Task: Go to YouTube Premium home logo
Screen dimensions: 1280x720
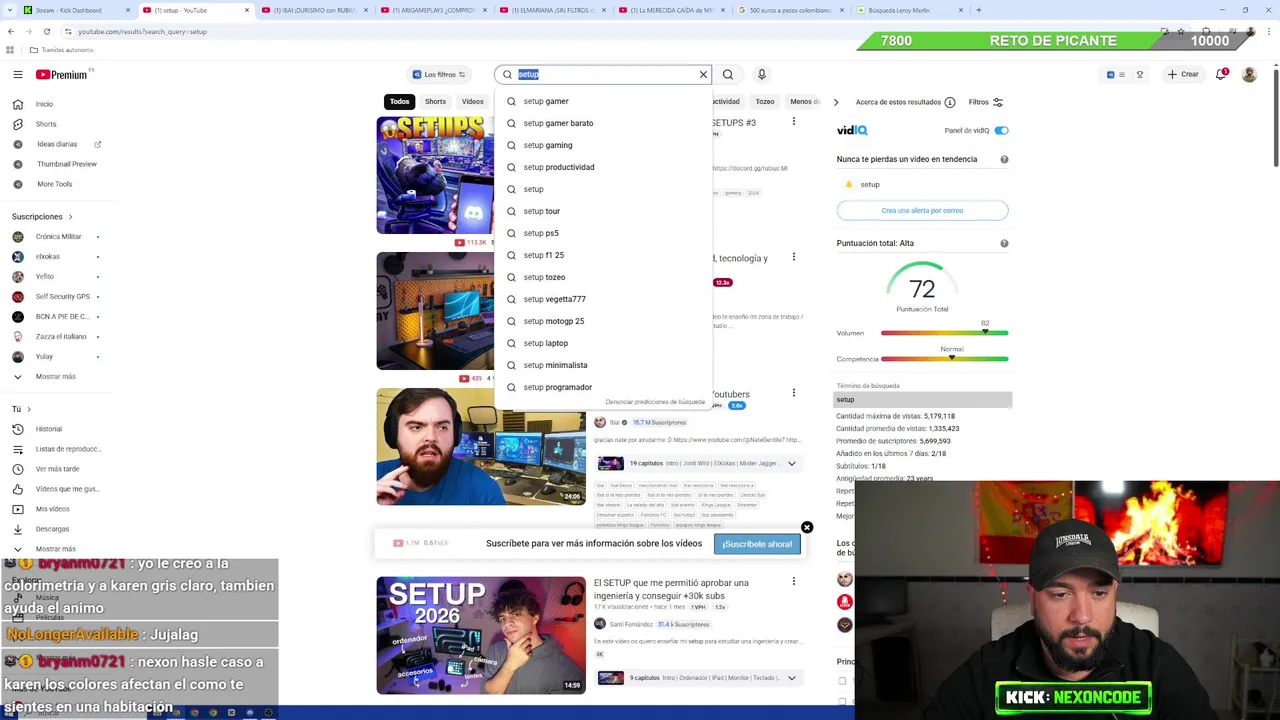Action: click(63, 74)
